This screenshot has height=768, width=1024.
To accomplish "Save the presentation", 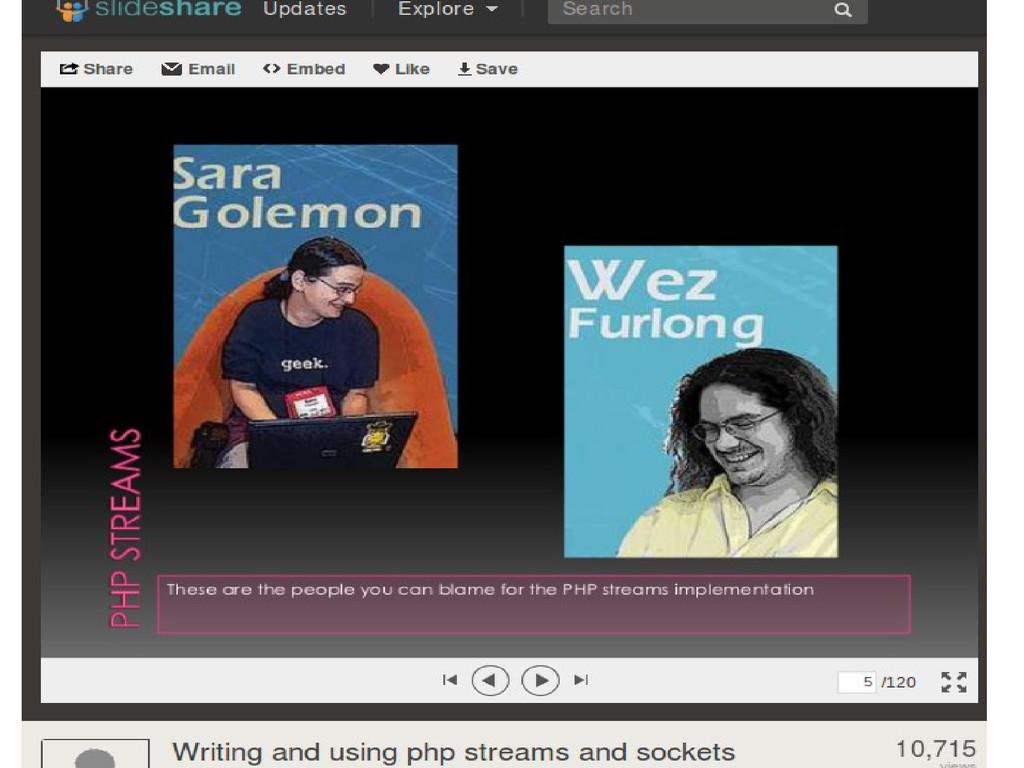I will (x=488, y=69).
